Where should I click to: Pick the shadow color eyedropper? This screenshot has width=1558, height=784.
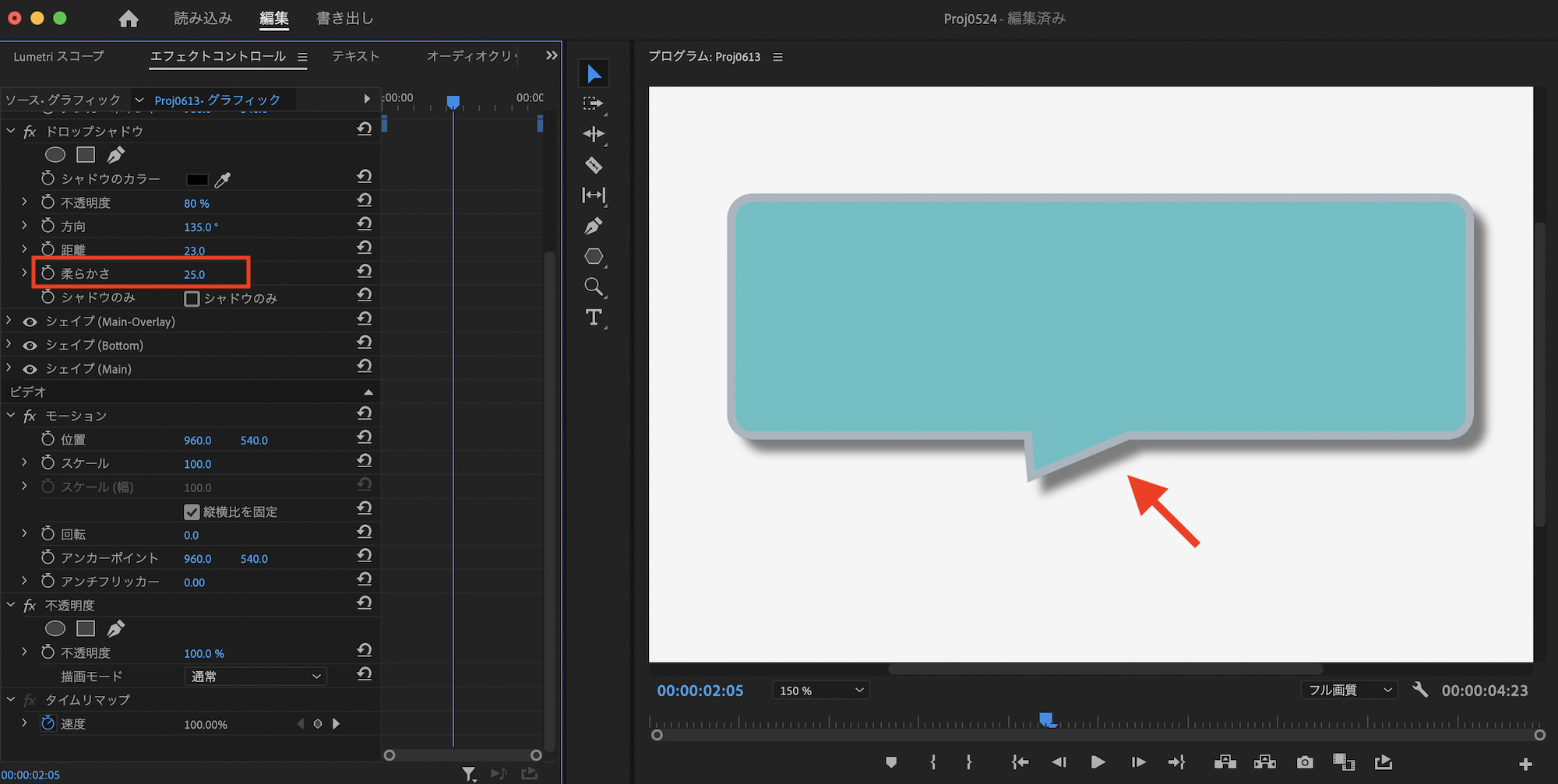(x=223, y=180)
